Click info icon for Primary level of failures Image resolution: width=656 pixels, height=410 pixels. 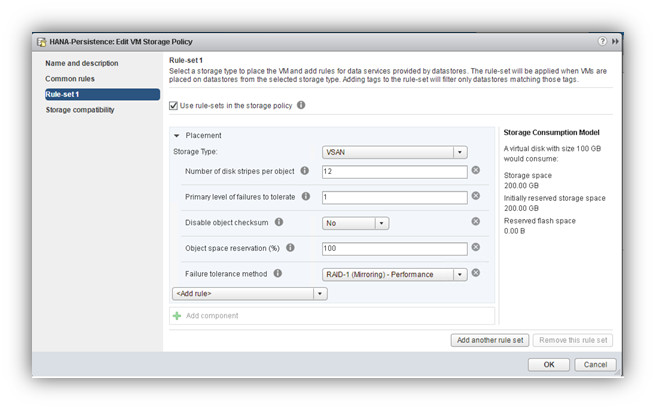point(305,197)
